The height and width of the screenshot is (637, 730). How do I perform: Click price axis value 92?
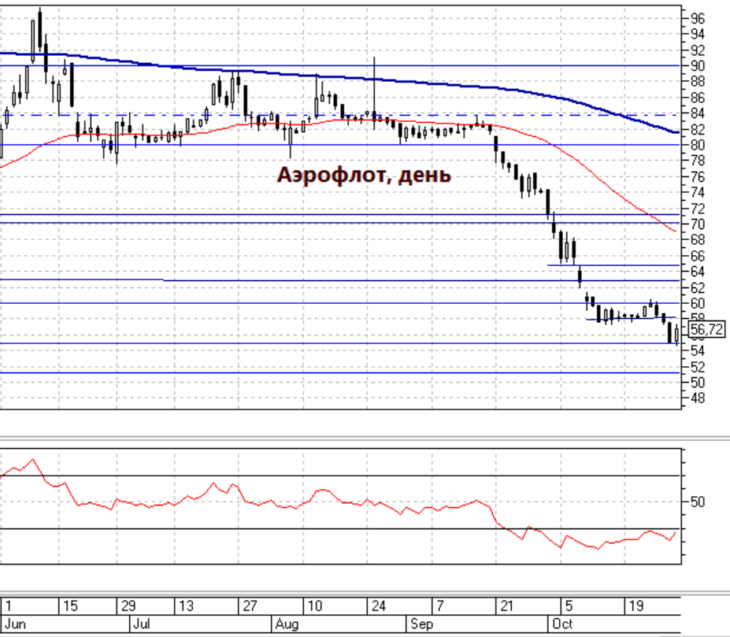click(x=697, y=50)
